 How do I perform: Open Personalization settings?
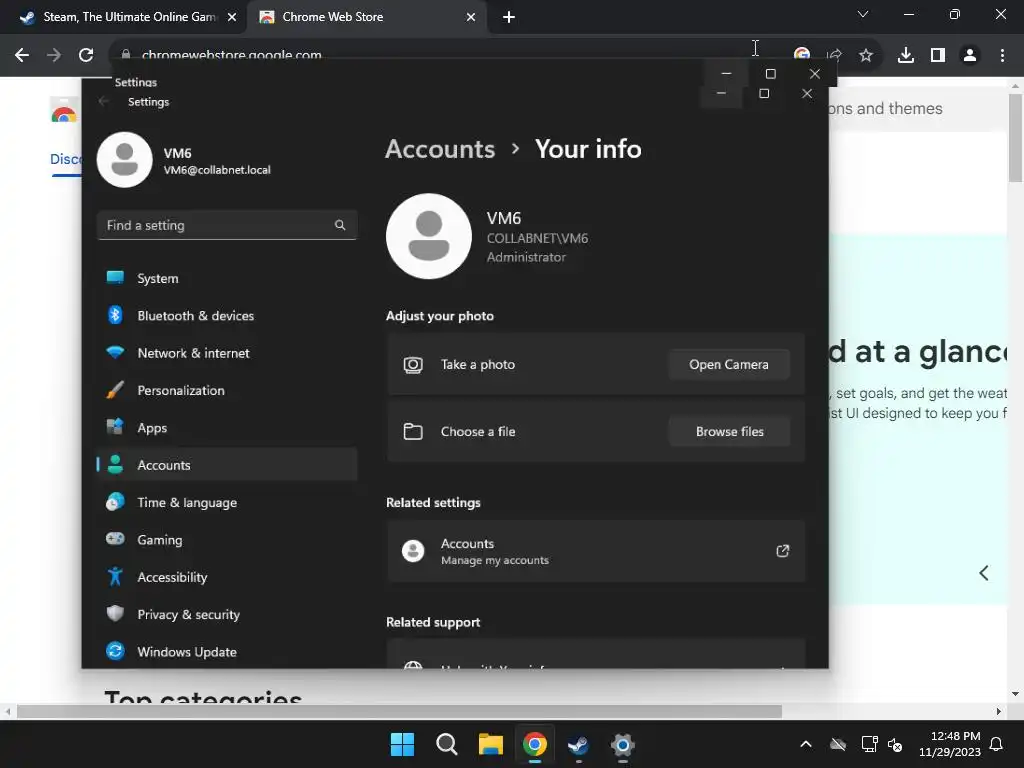tap(227, 391)
